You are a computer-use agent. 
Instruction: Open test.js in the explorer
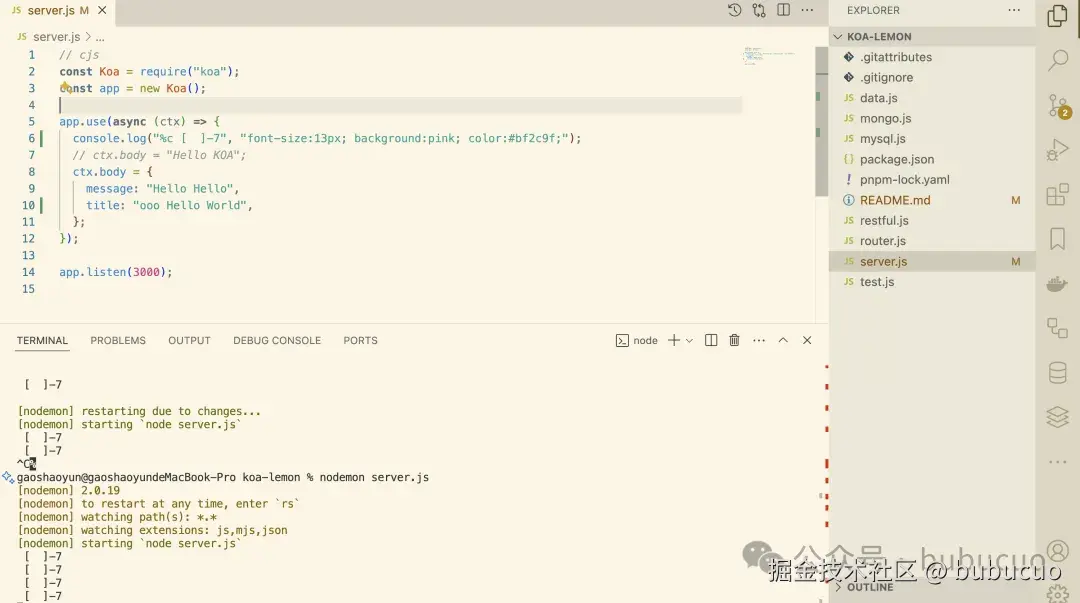coord(931,282)
